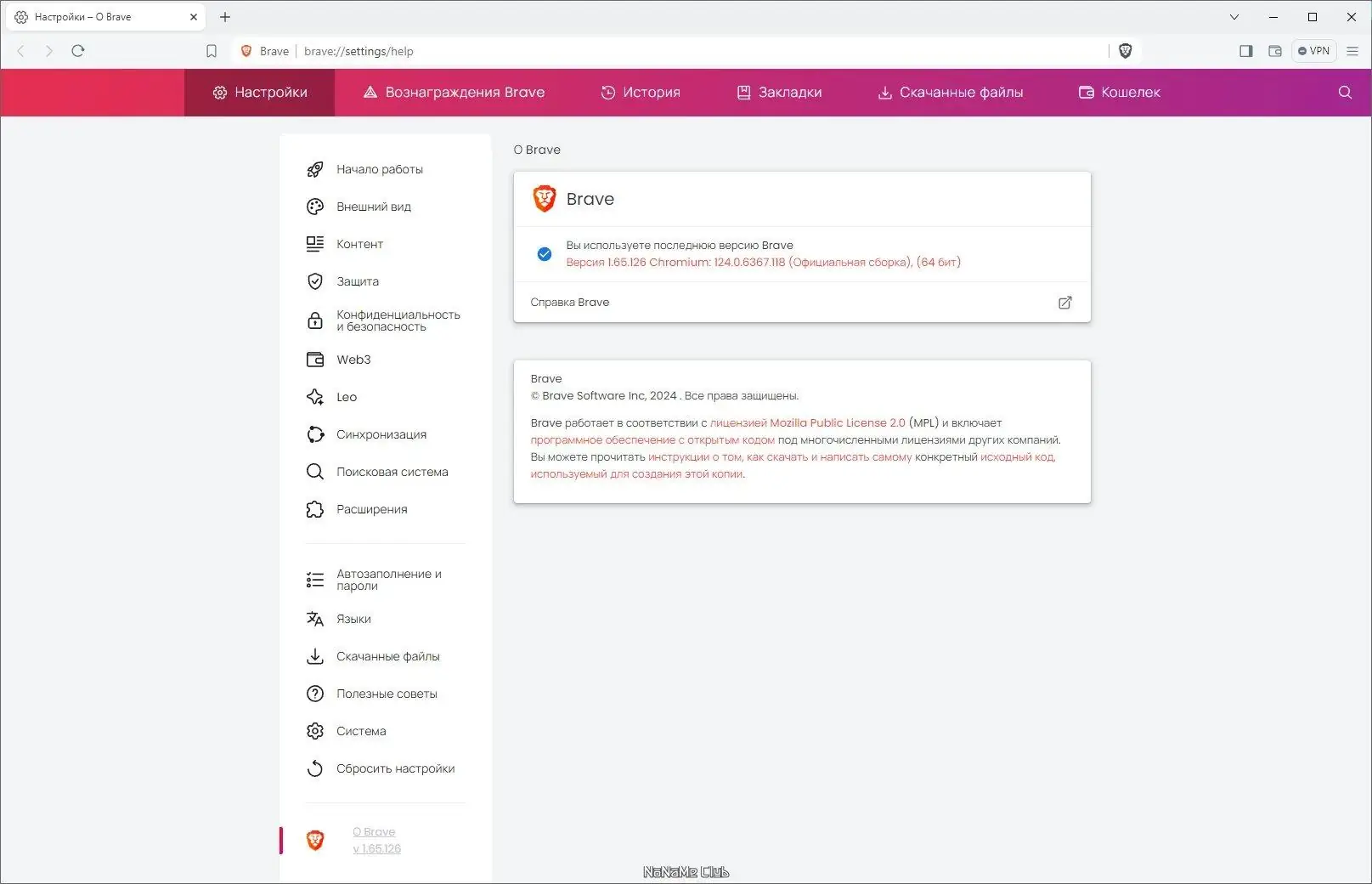Open the программное обеспечение с открытым кодом link
This screenshot has width=1372, height=884.
652,440
